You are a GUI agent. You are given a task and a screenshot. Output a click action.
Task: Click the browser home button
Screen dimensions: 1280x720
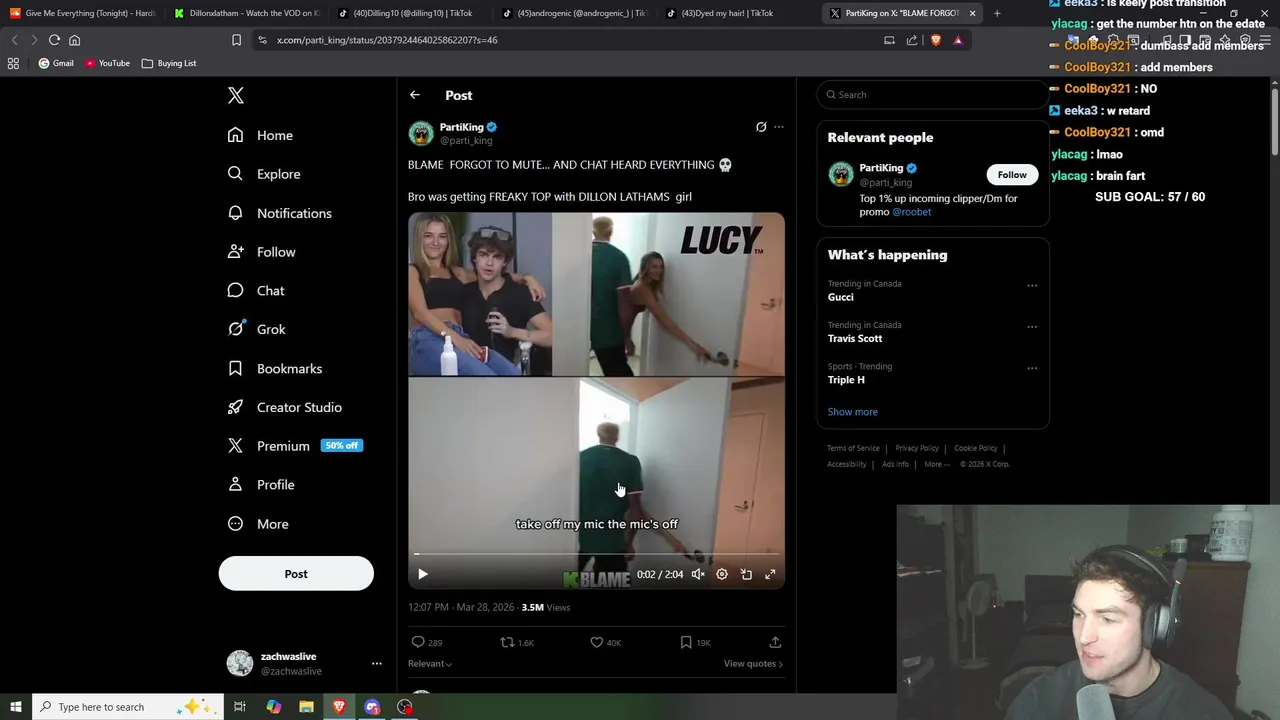(x=74, y=40)
